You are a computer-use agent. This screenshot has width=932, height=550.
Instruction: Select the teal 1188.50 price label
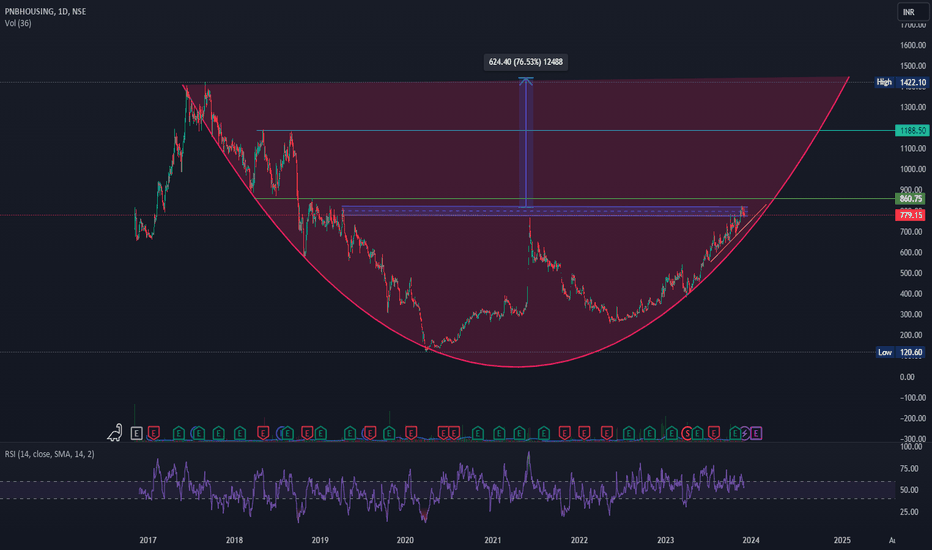912,130
